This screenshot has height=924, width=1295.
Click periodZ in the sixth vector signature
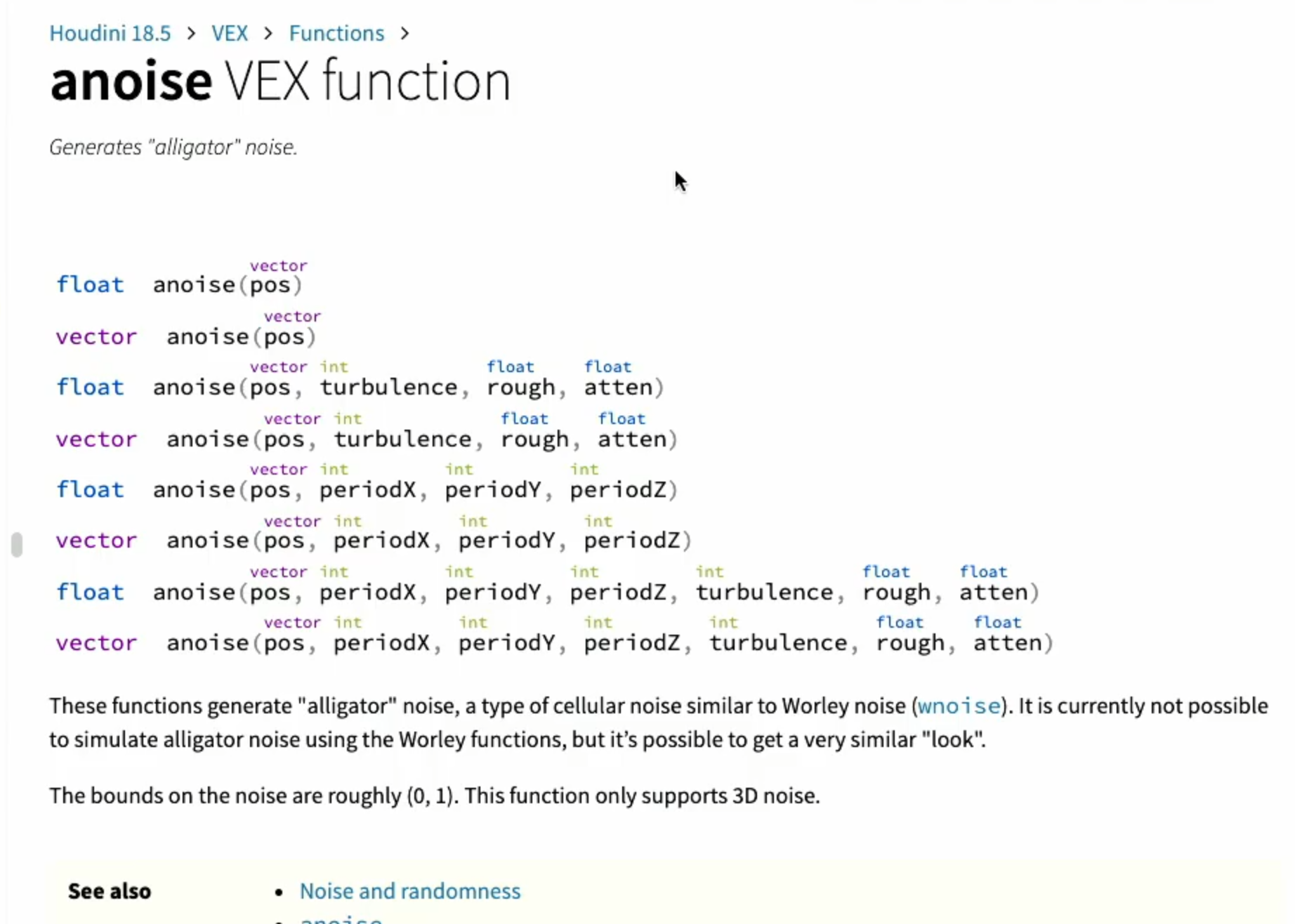coord(632,540)
